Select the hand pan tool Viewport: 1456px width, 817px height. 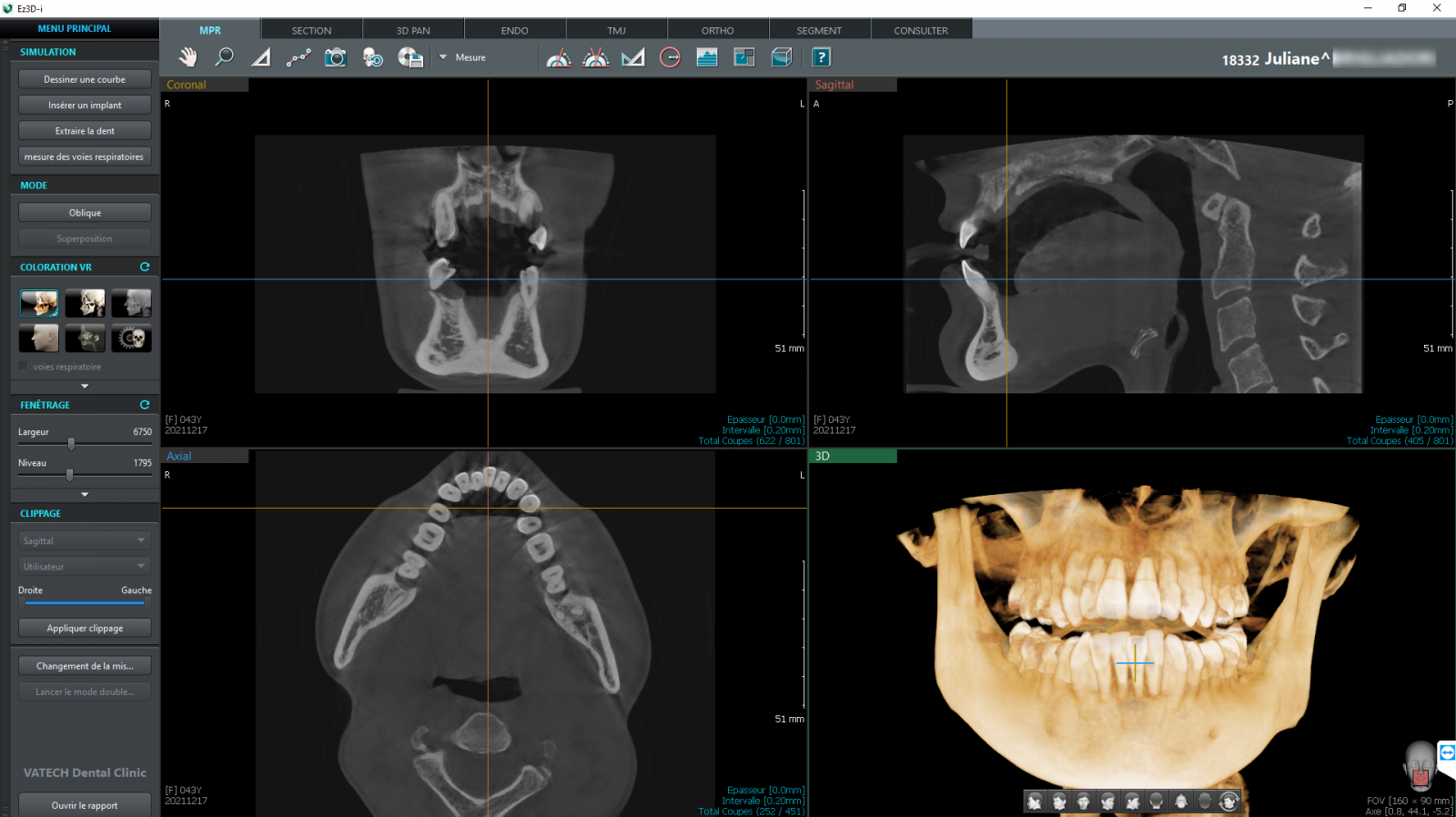coord(187,57)
